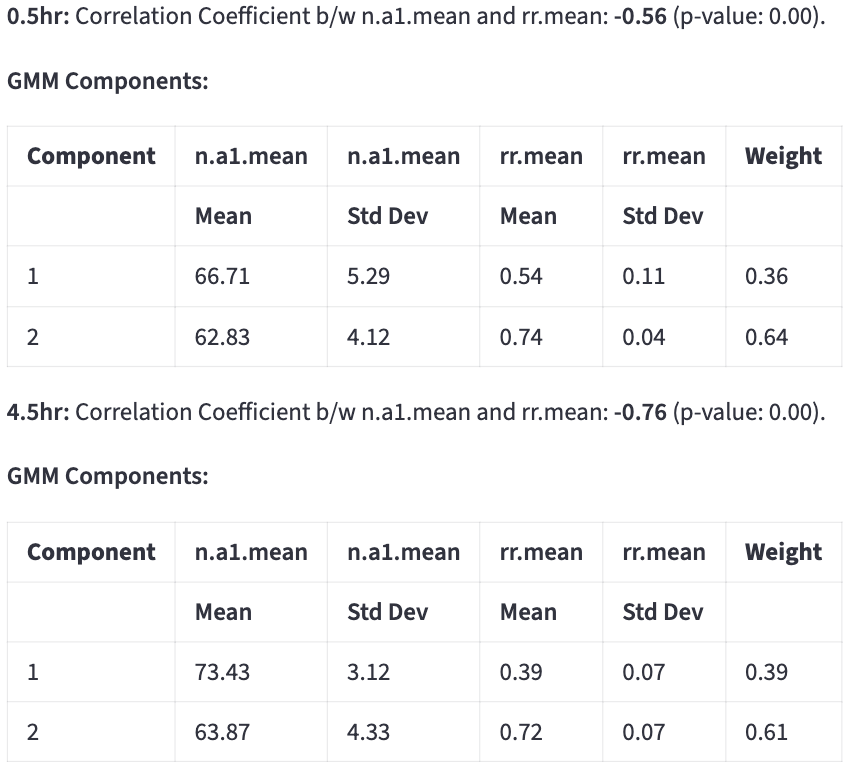
Task: Click the rr.mean value 0.72
Action: [x=521, y=732]
